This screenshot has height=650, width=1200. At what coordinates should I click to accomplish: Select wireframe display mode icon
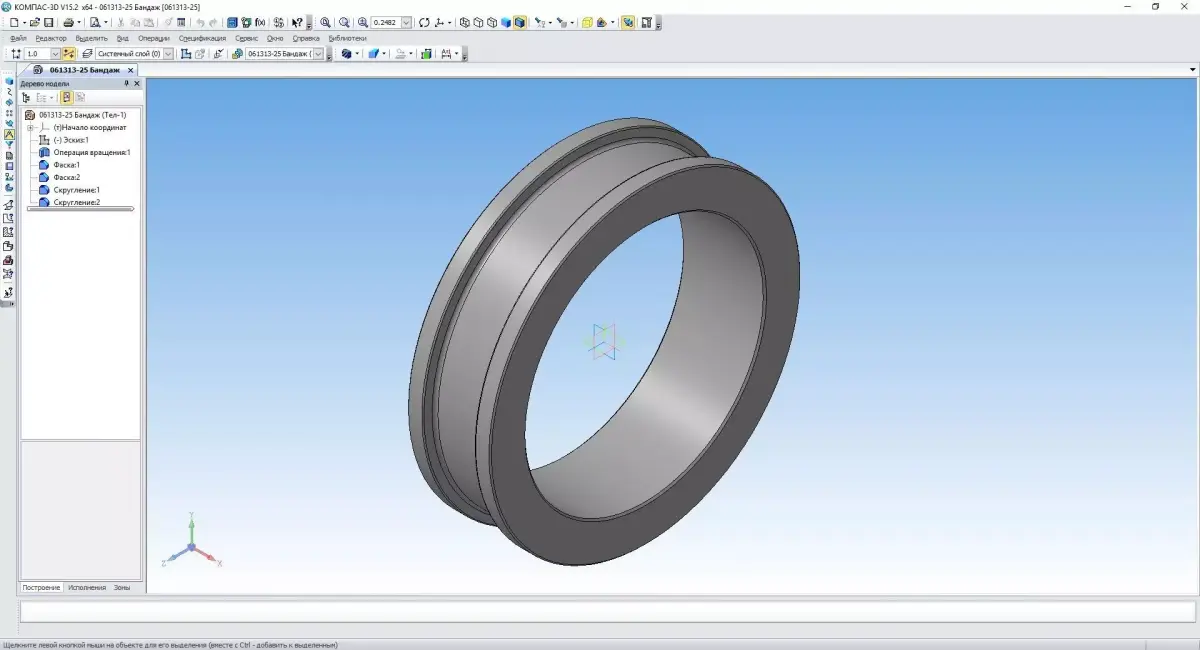point(464,22)
